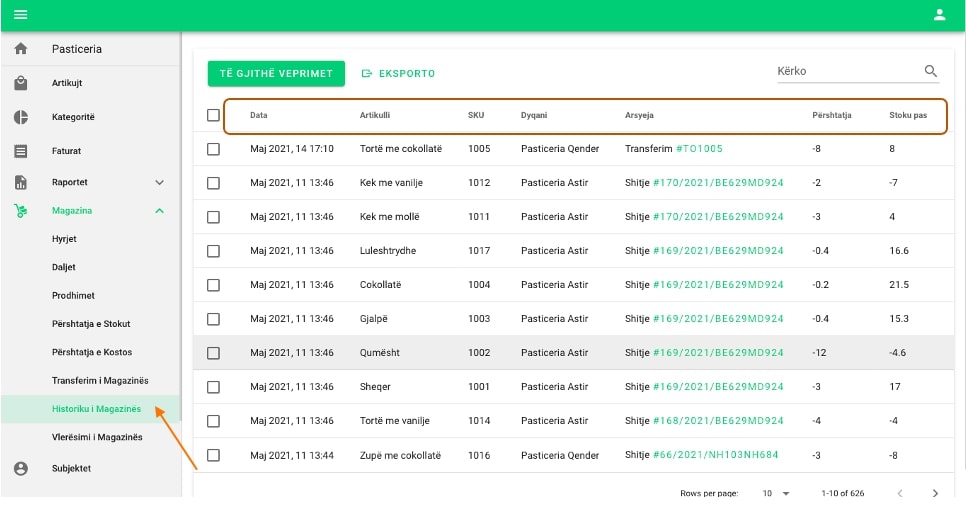Open transfer link #TO1005
This screenshot has height=518, width=966.
pos(699,149)
